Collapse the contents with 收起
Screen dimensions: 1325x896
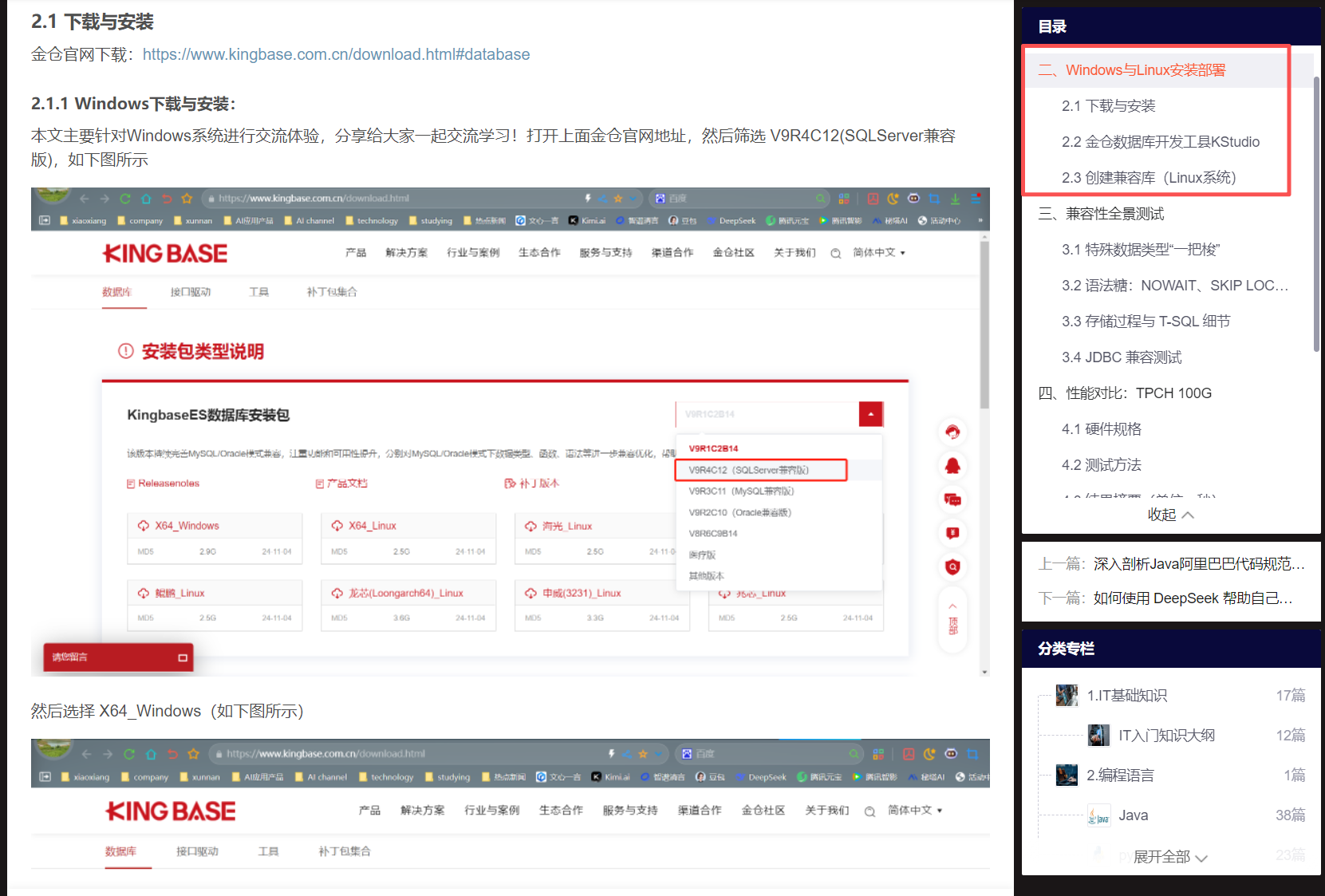[1170, 515]
